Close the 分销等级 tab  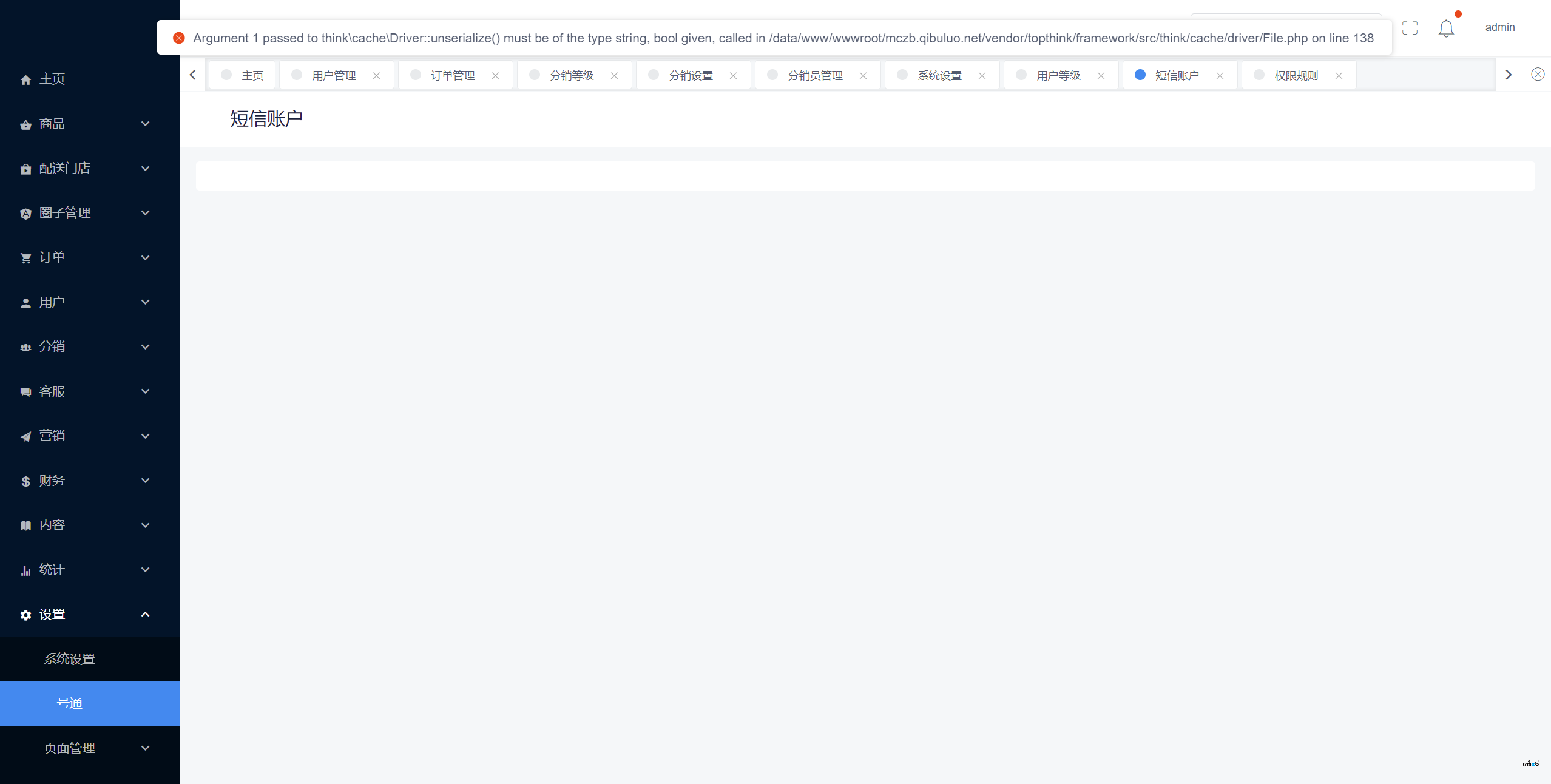(614, 76)
